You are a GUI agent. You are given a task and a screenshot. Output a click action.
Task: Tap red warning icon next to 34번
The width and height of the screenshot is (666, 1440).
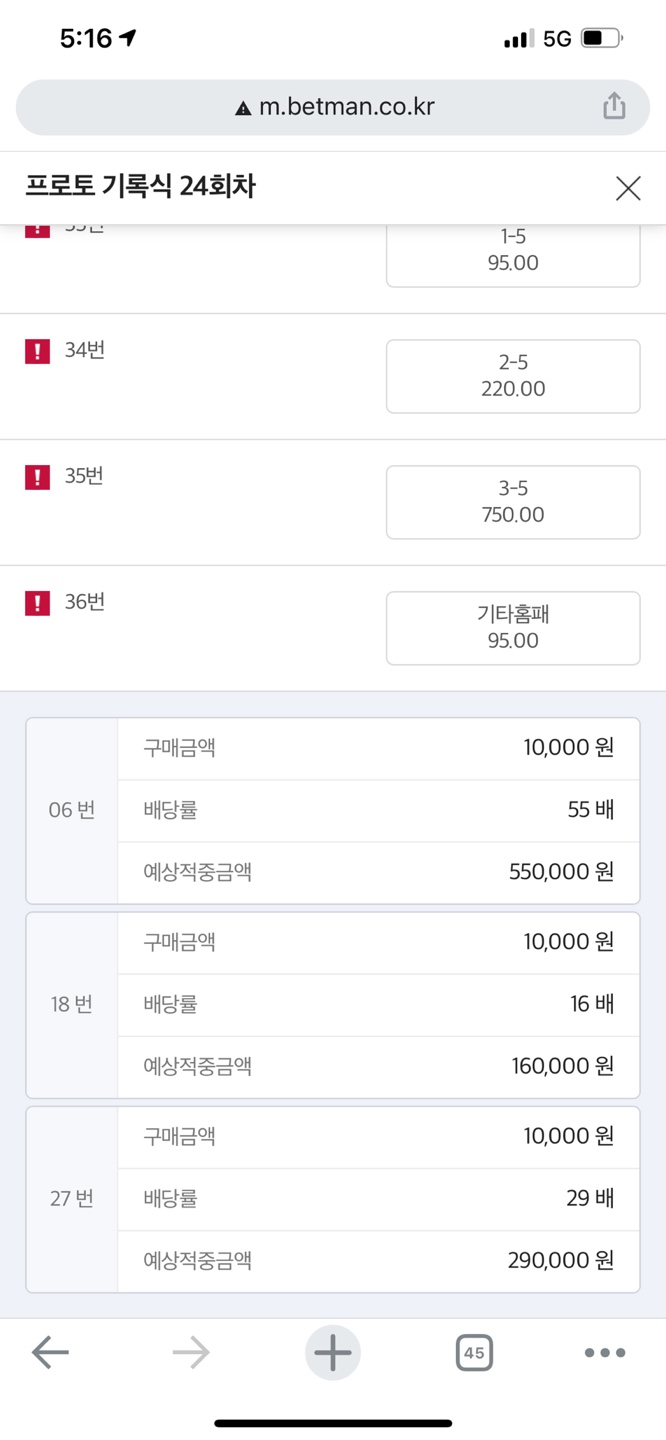click(37, 351)
